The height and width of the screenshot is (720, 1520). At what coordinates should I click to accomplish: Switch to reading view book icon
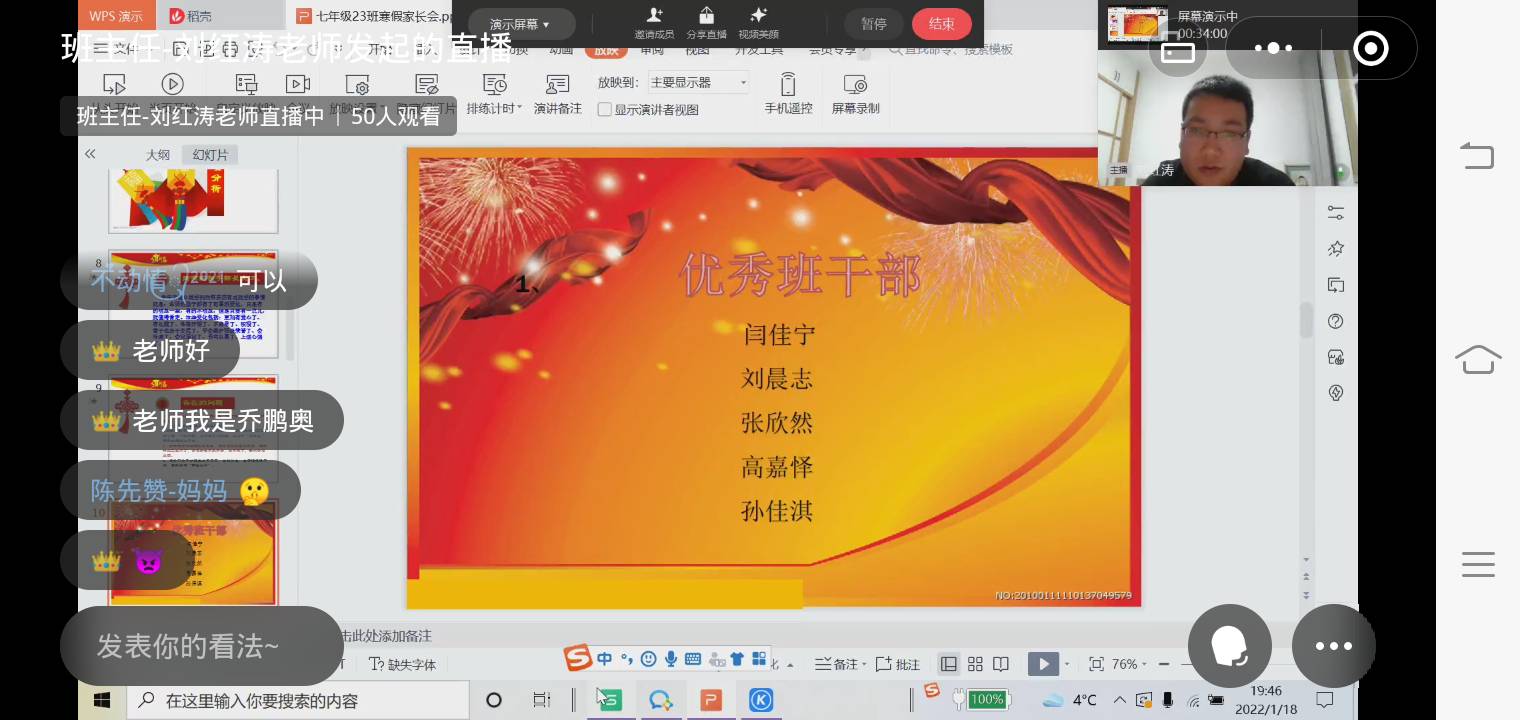click(1001, 664)
